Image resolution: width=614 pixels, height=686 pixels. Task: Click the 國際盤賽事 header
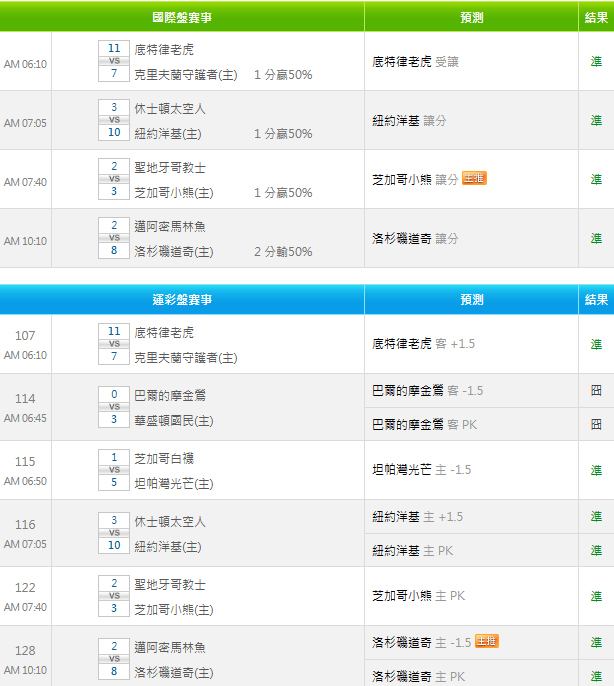click(182, 17)
